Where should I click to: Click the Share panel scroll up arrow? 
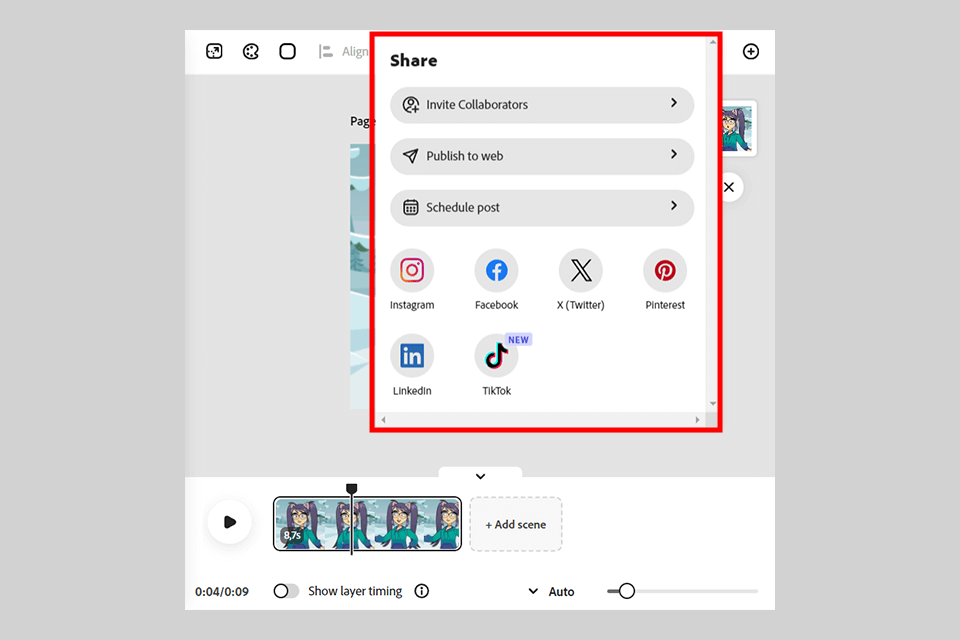click(713, 42)
